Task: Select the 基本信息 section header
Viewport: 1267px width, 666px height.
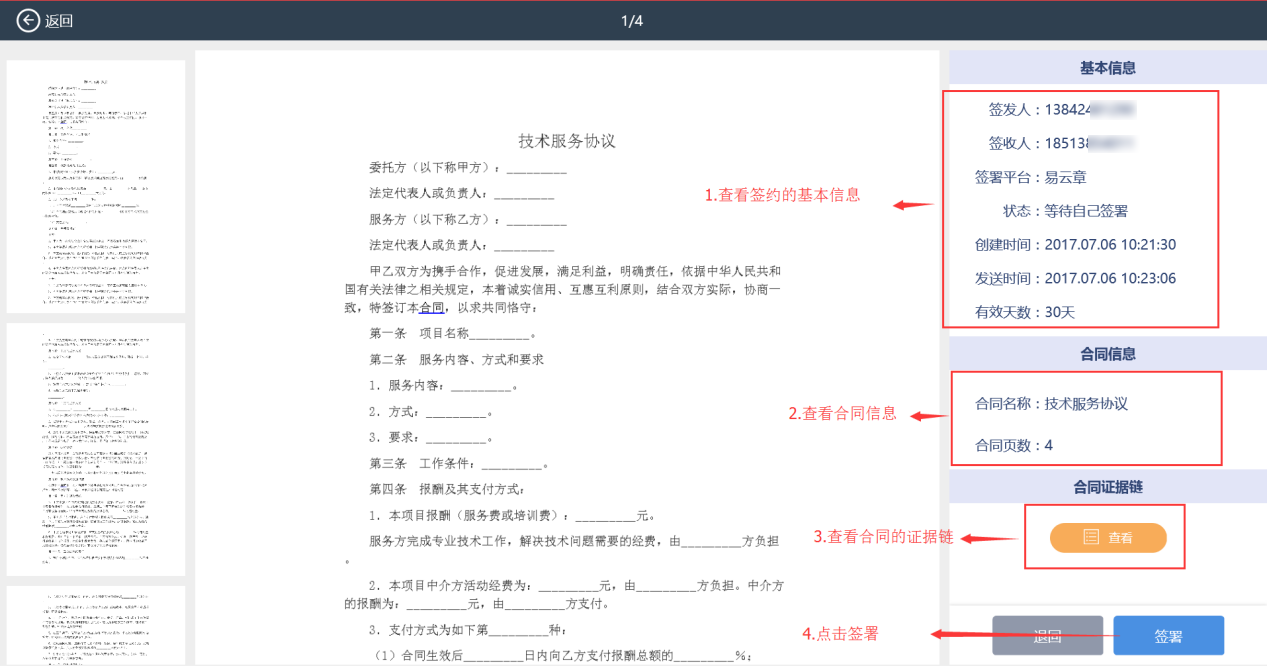Action: point(1107,68)
